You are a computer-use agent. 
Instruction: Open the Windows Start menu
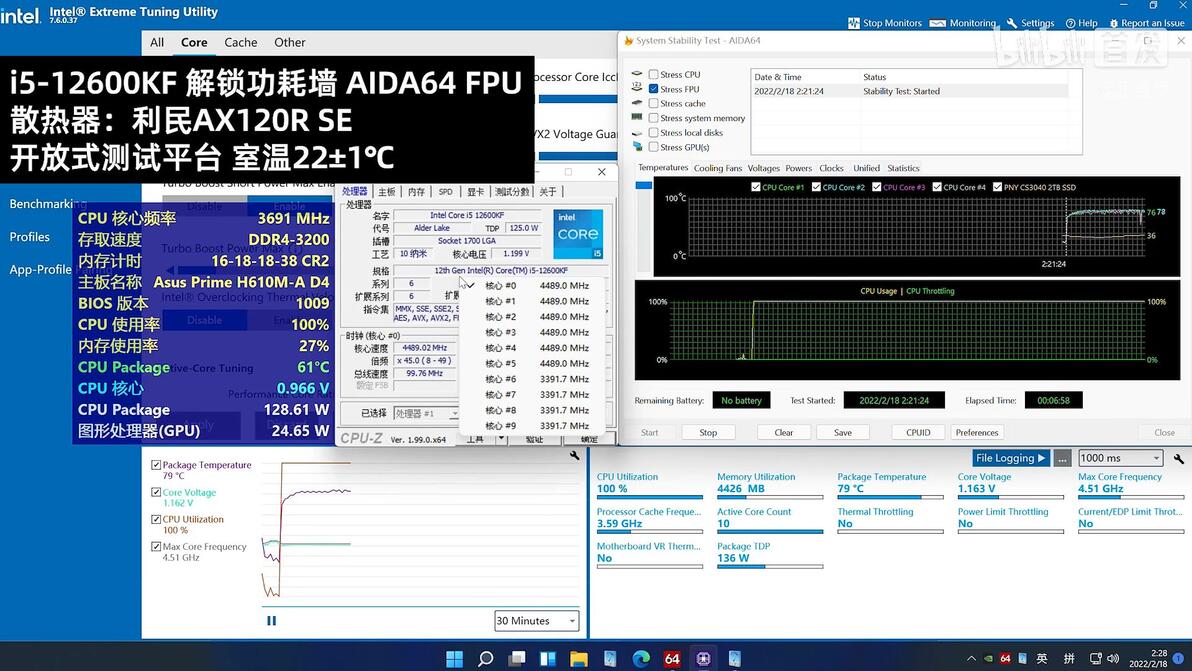click(x=455, y=659)
